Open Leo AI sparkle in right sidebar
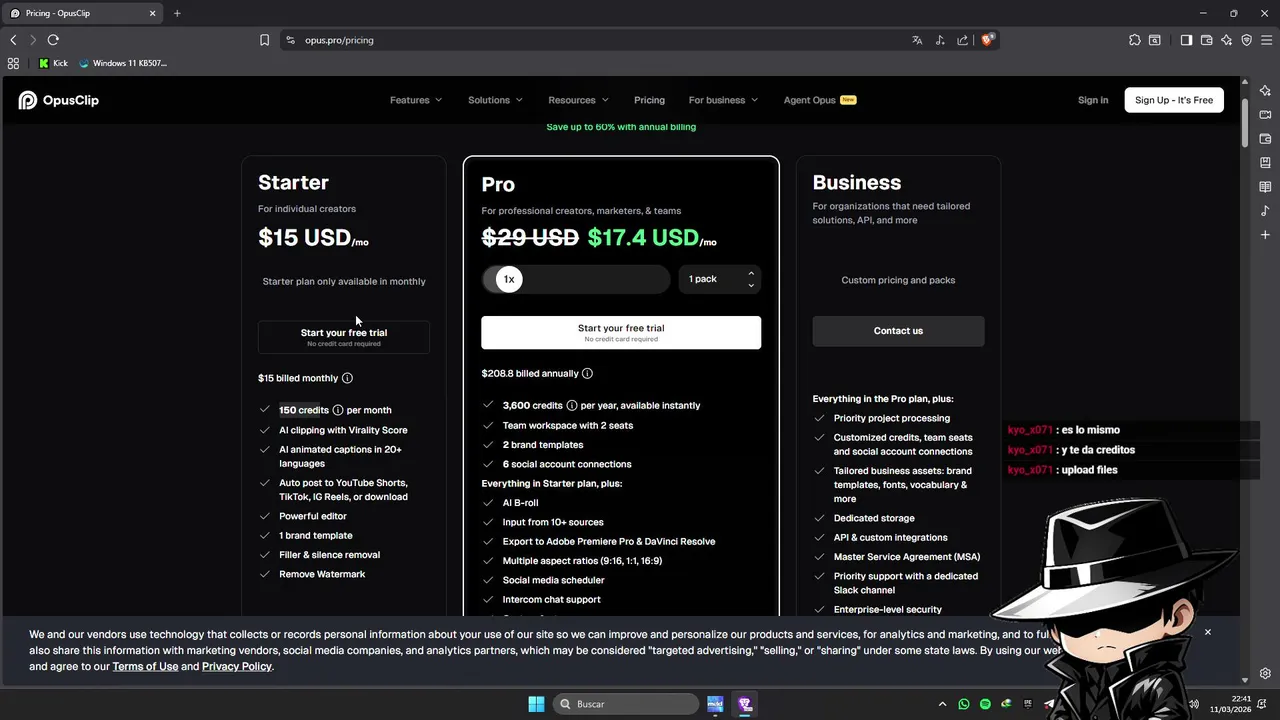 click(x=1265, y=91)
